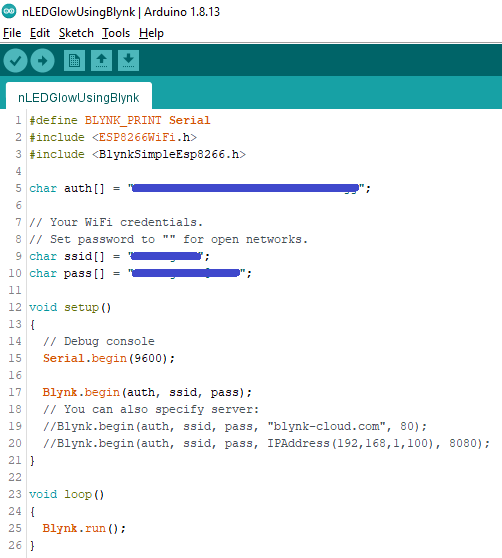
Task: Click the BlynkSimpleEsp8266.h include line
Action: pyautogui.click(x=137, y=154)
